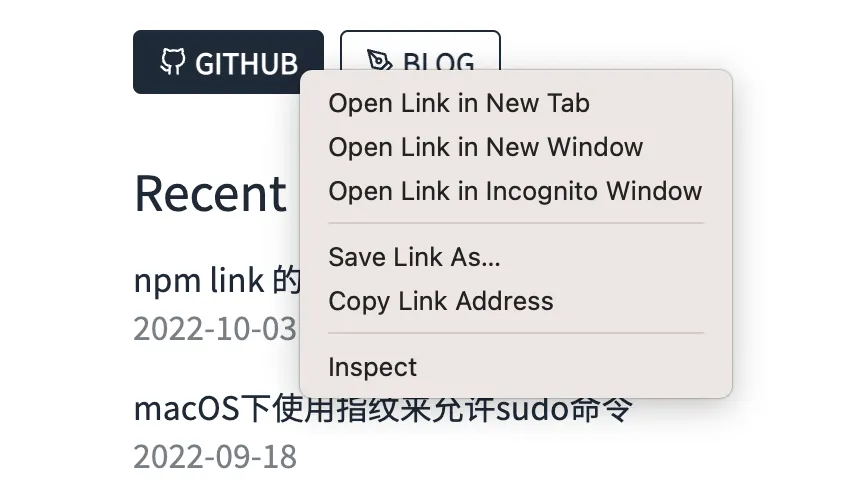The width and height of the screenshot is (848, 484).
Task: Choose Open Link in New Tab
Action: pos(459,103)
